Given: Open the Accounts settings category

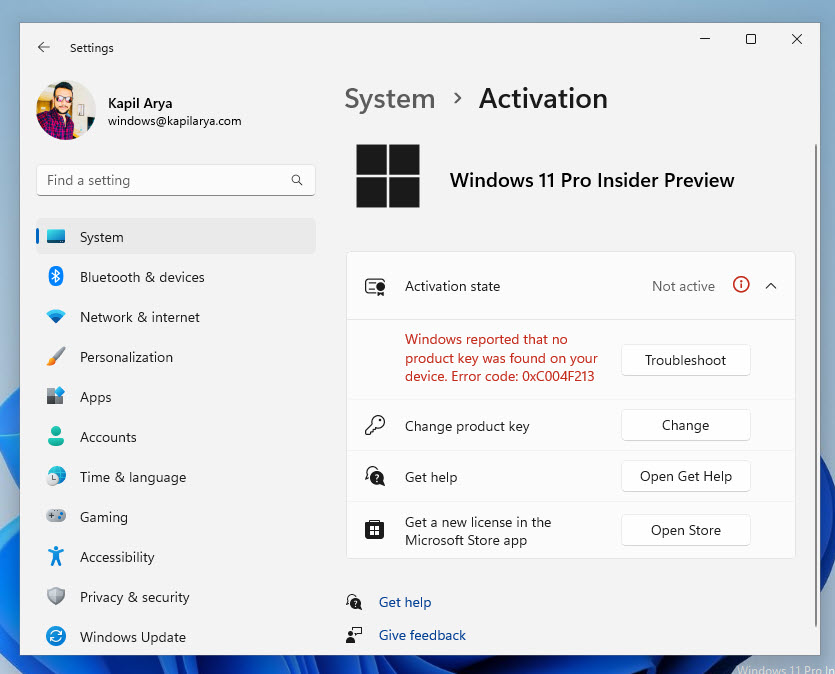Looking at the screenshot, I should pyautogui.click(x=108, y=437).
